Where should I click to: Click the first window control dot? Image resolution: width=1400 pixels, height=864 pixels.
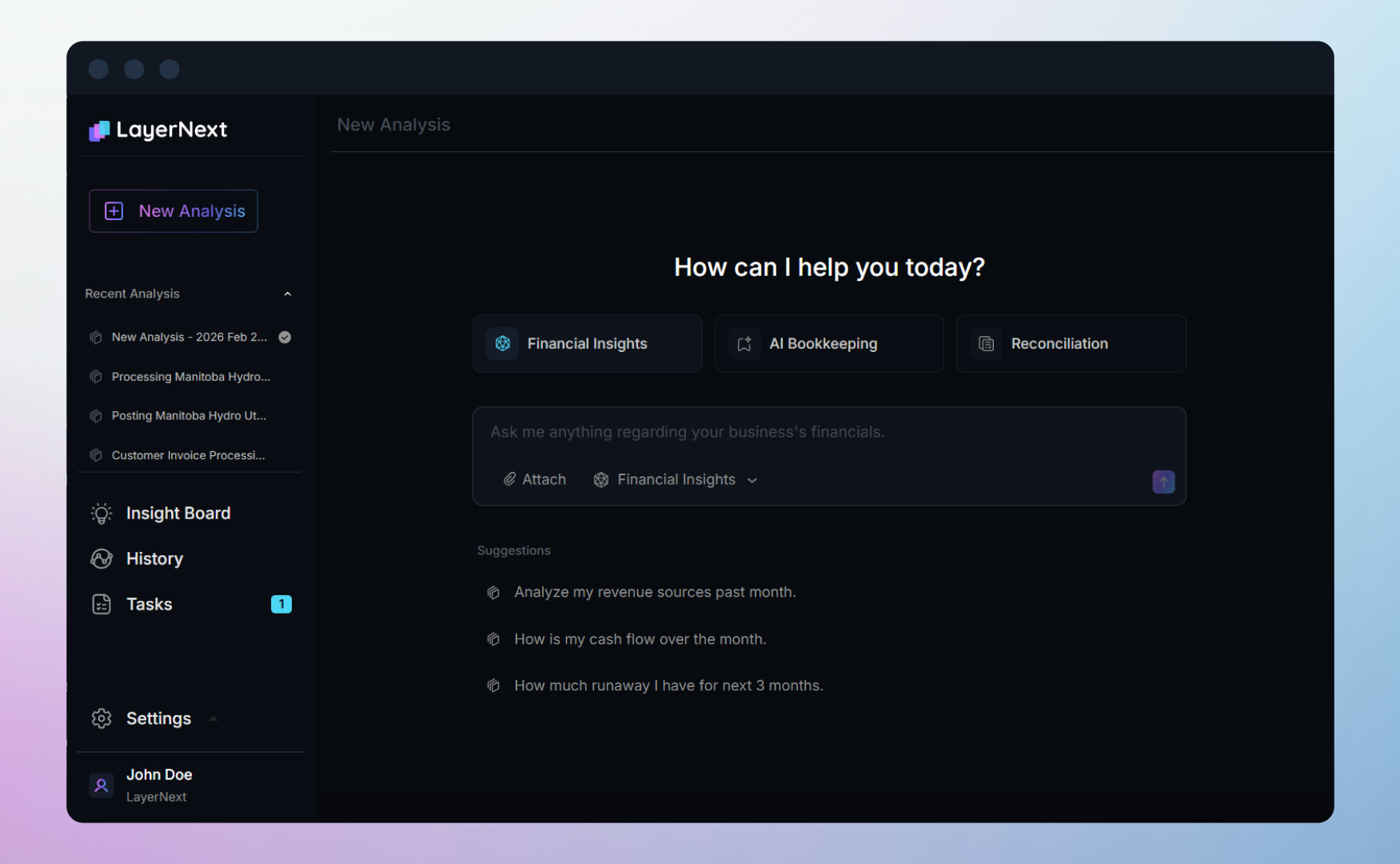[98, 70]
